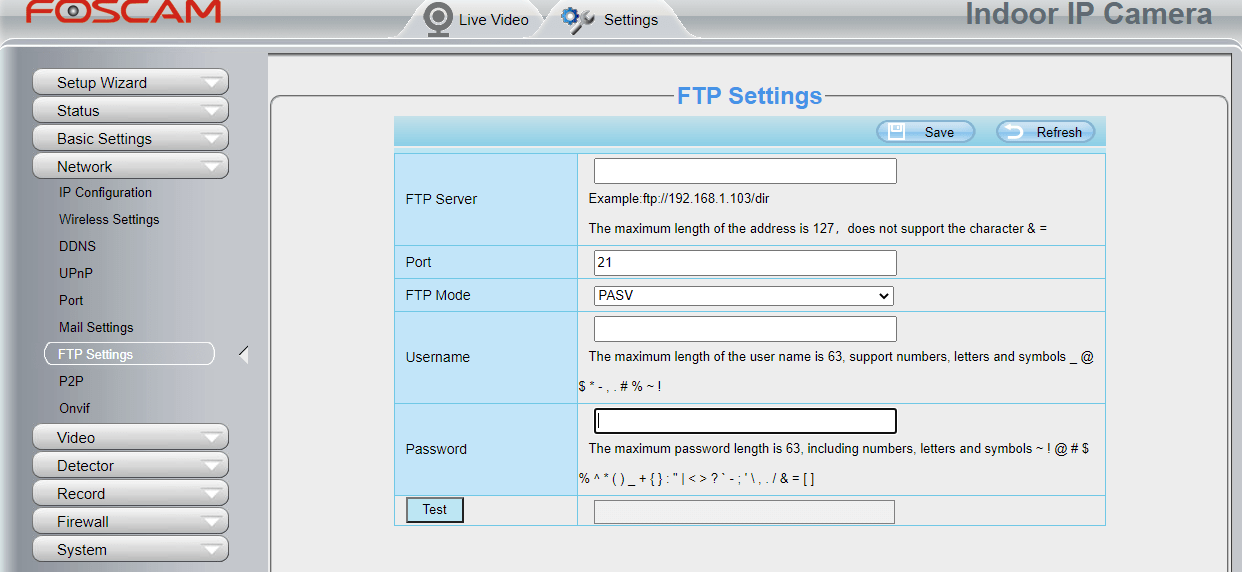This screenshot has width=1242, height=572.
Task: Open the UPnP settings page
Action: coord(76,274)
